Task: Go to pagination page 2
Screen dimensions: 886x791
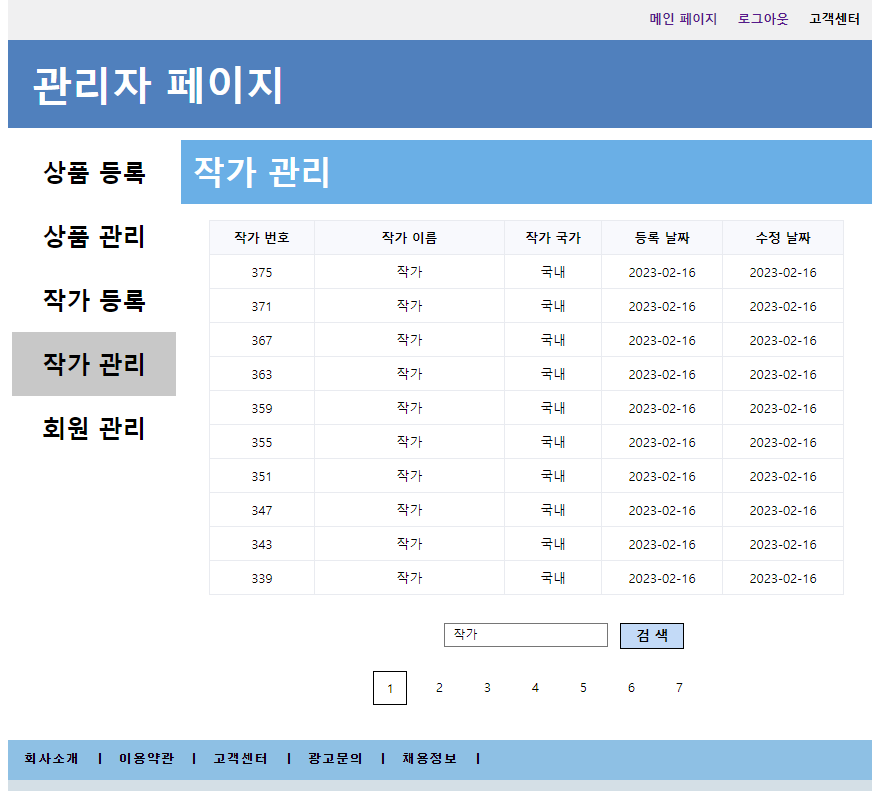Action: coord(439,688)
